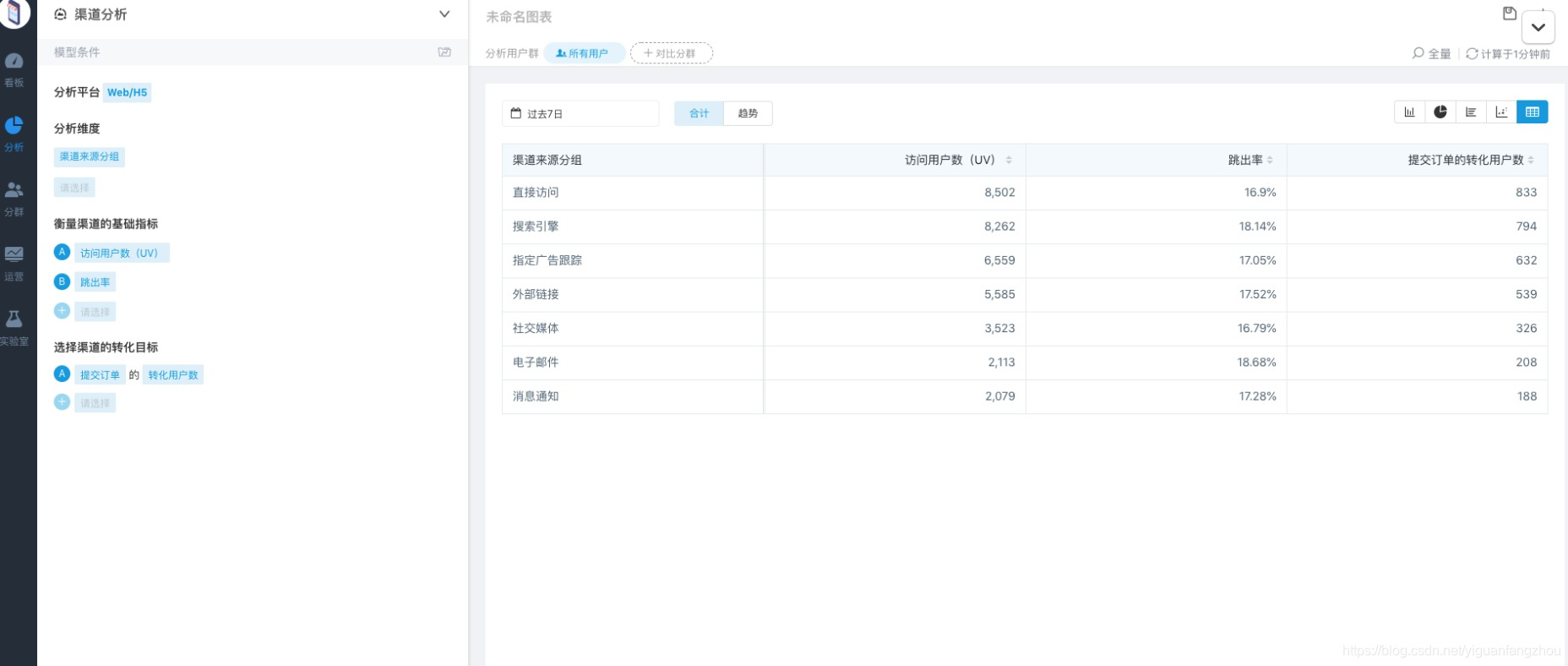Click the 外部链接 row label

click(536, 294)
